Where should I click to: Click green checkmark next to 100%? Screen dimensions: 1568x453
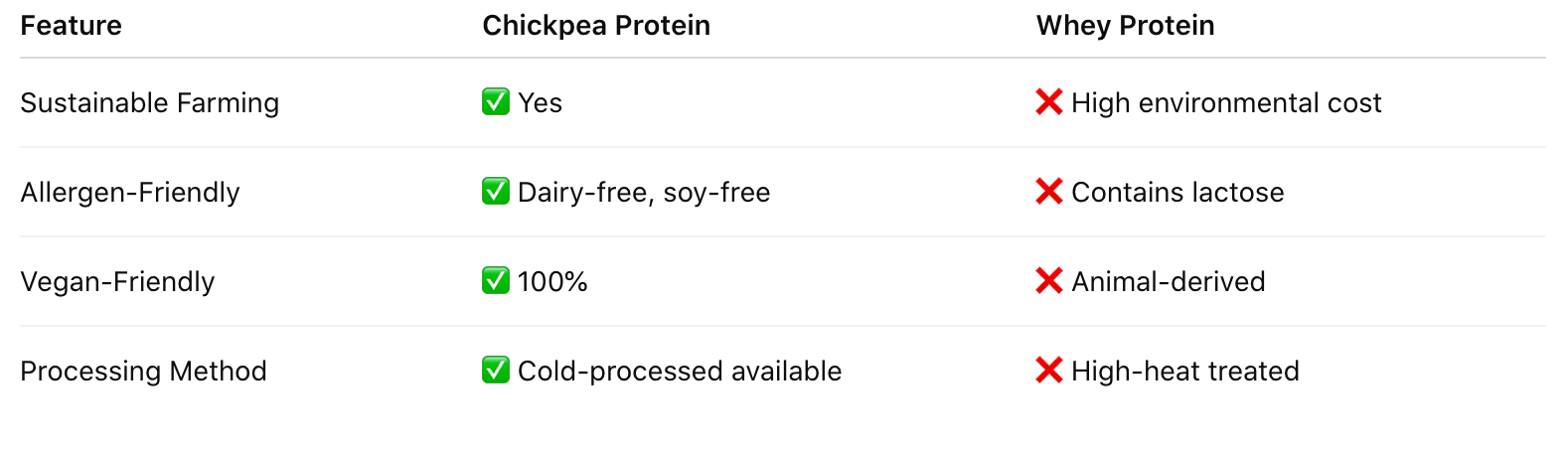pyautogui.click(x=496, y=280)
